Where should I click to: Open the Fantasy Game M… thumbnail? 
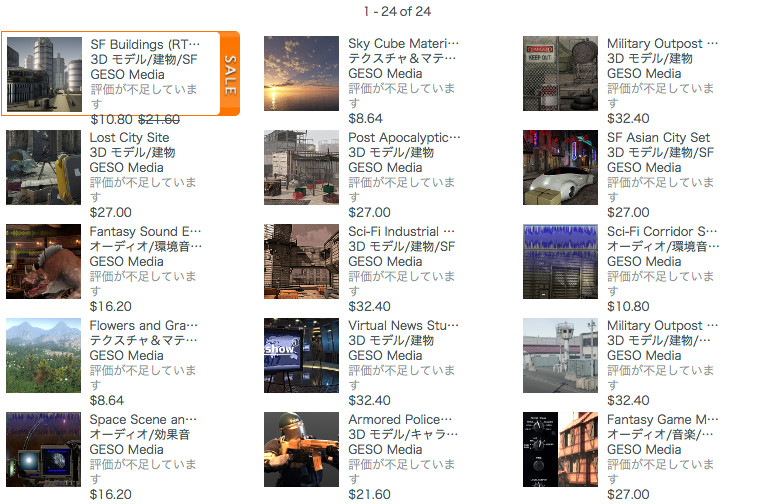tap(560, 449)
